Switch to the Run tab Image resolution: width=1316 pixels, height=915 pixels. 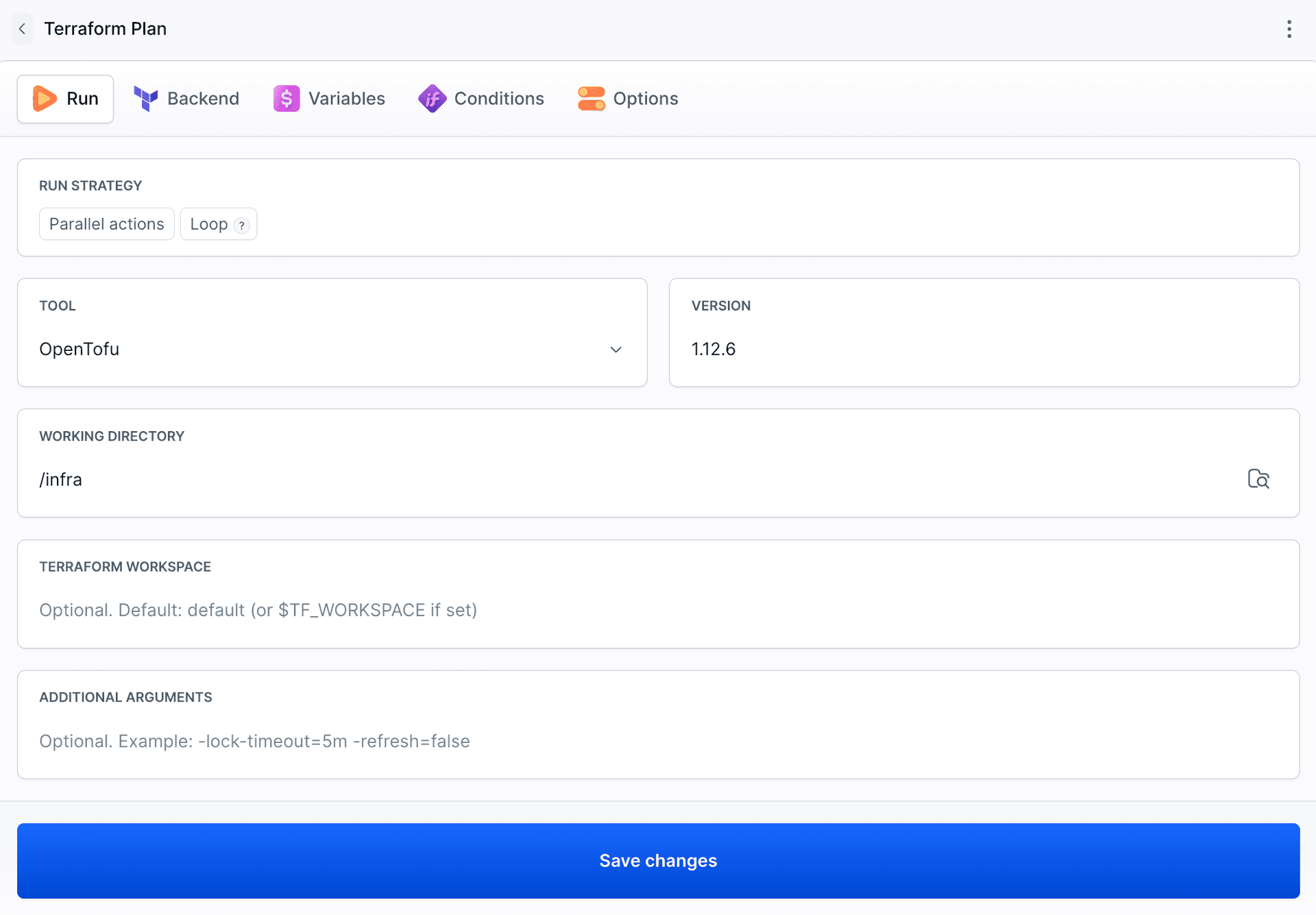66,99
